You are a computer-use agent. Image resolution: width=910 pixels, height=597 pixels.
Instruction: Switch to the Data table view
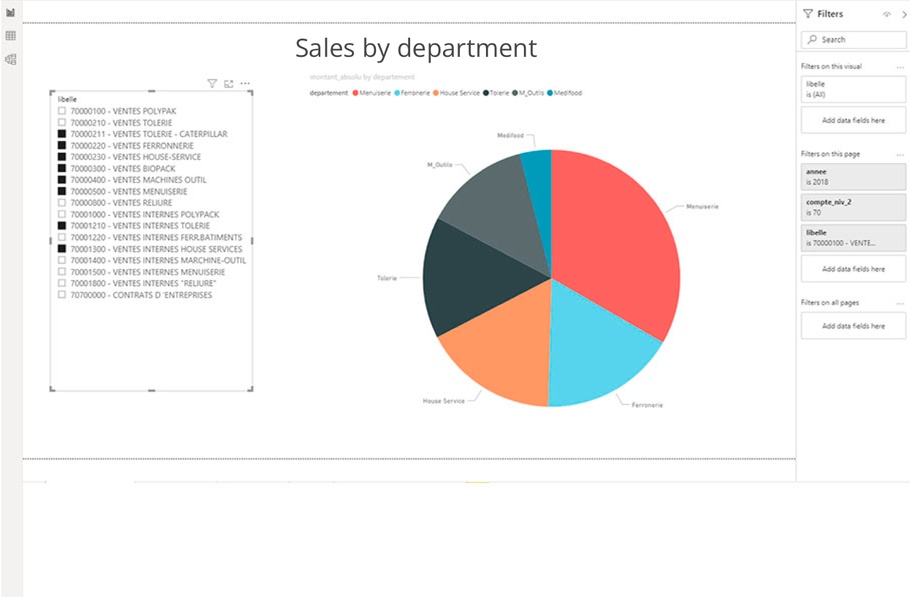(11, 36)
